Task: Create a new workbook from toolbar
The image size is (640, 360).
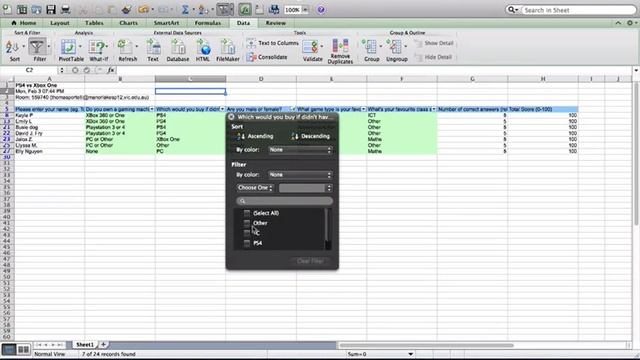Action: tap(7, 9)
